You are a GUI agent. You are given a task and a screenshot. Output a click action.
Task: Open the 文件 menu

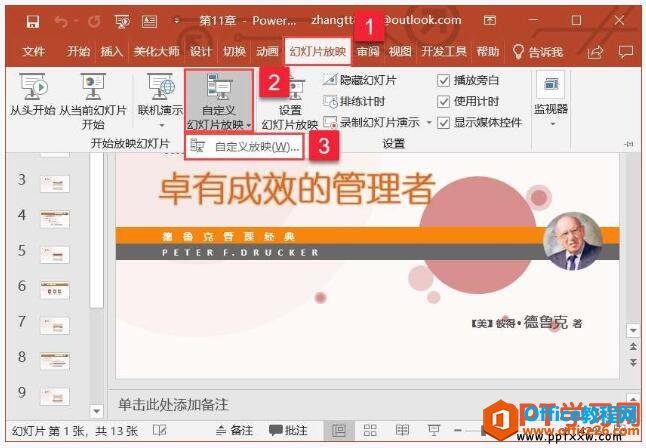tap(33, 52)
